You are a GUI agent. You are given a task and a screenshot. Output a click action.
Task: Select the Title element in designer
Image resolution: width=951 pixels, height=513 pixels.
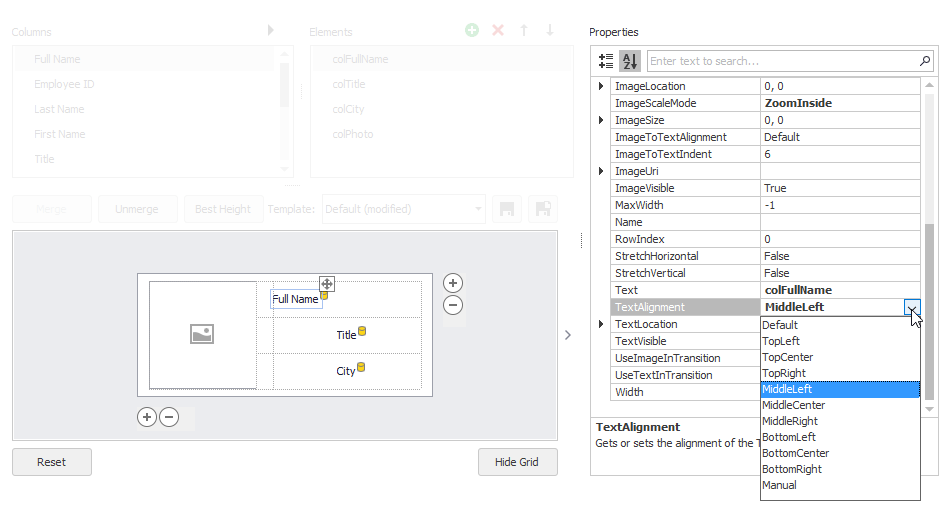[x=346, y=335]
